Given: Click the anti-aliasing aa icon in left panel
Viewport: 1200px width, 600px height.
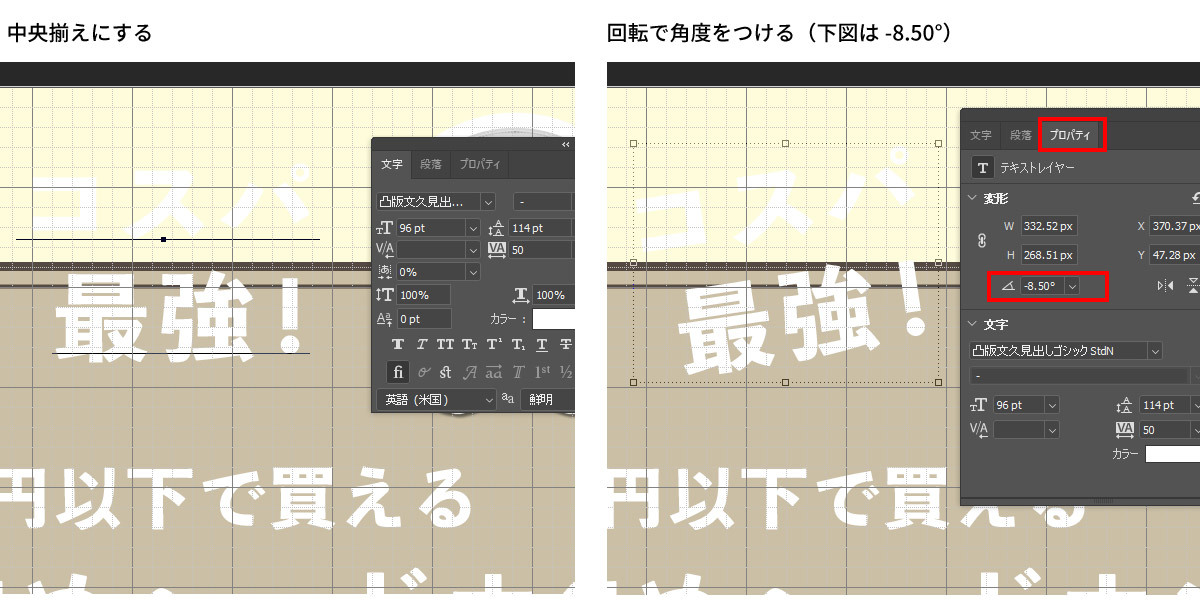Looking at the screenshot, I should 508,399.
